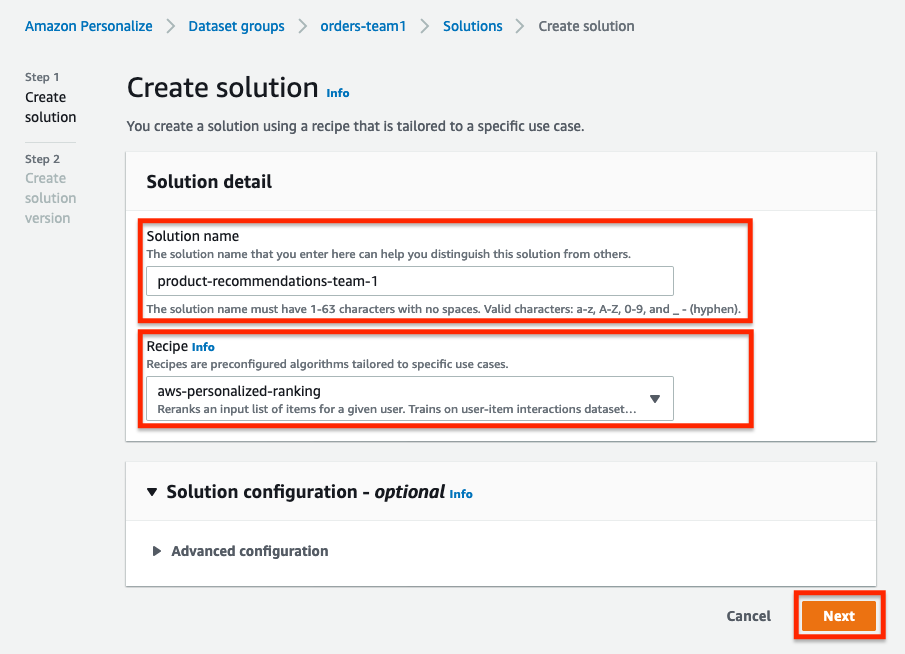Click the Amazon Personalize breadcrumb link
The width and height of the screenshot is (905, 654).
[x=88, y=26]
